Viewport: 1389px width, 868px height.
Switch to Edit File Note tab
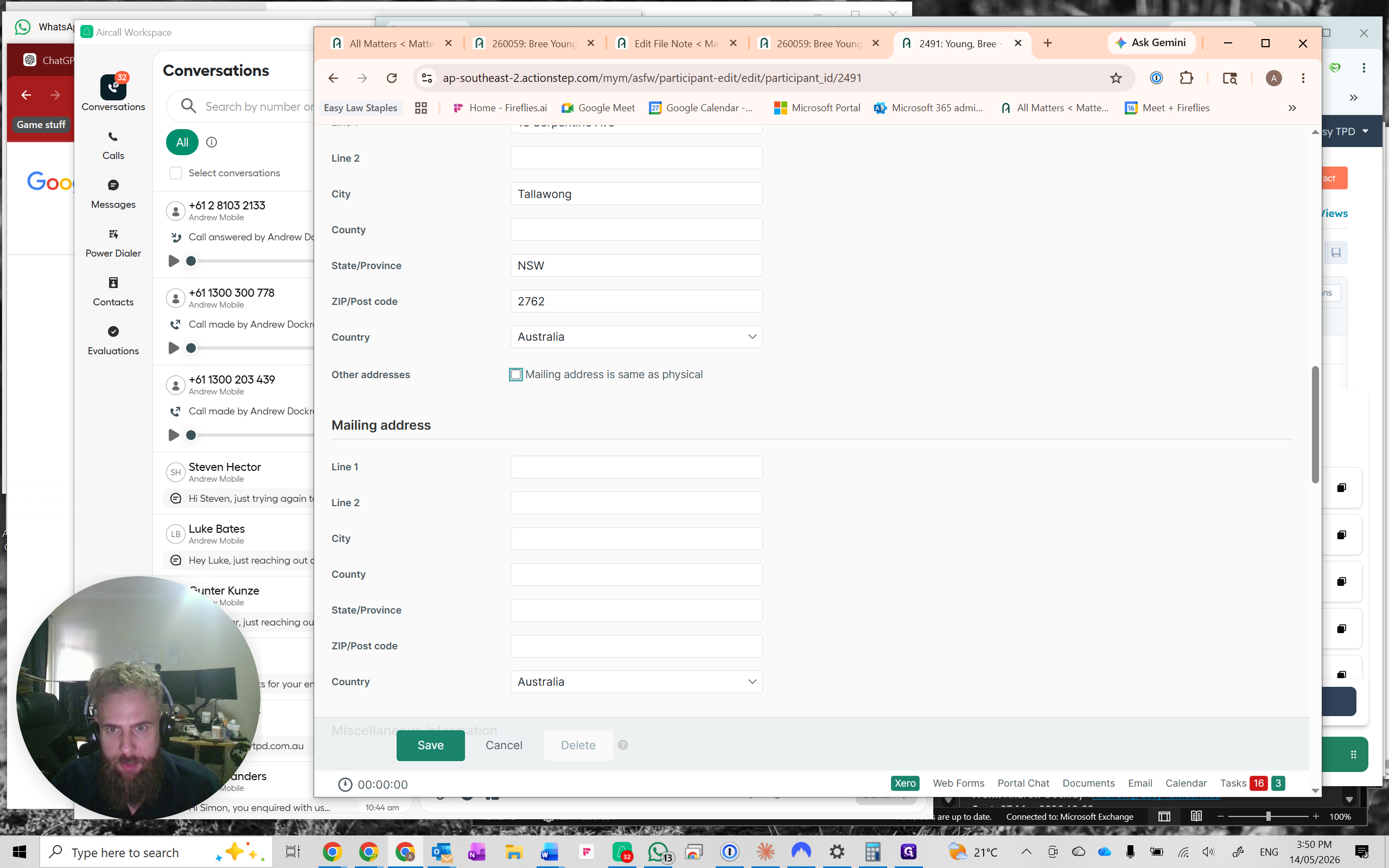pyautogui.click(x=675, y=43)
